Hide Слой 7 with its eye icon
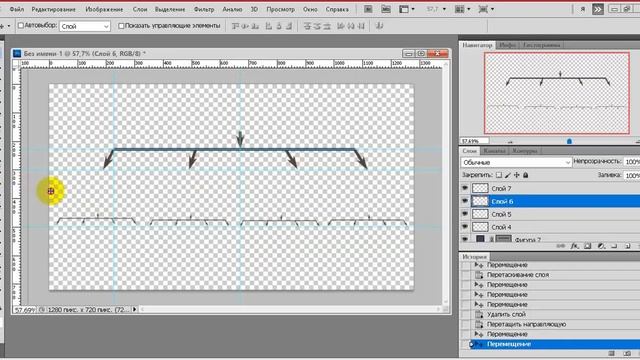 (465, 188)
